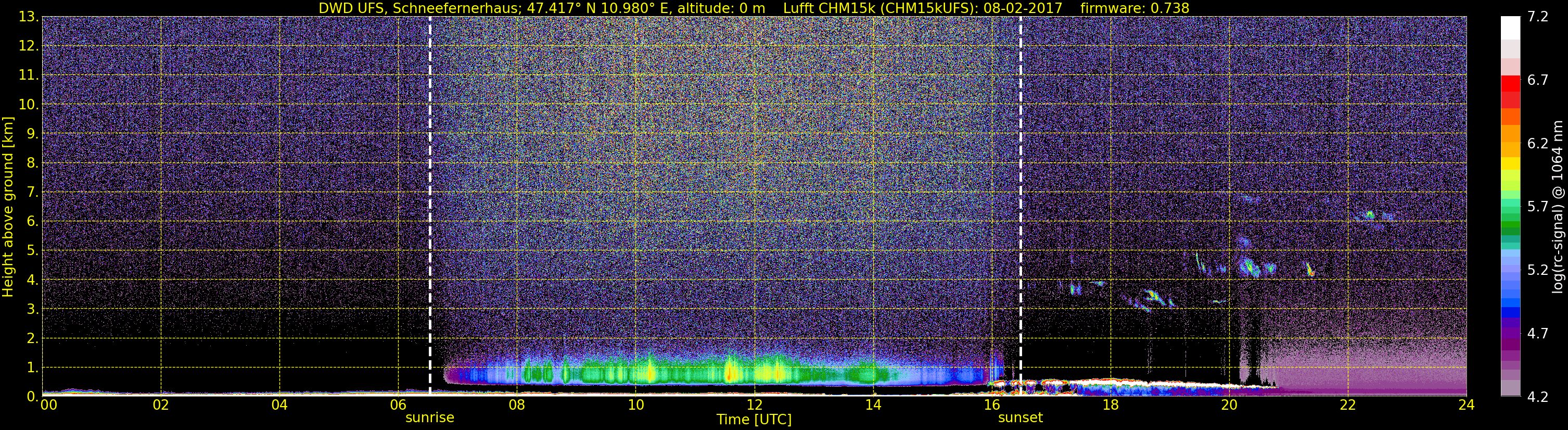Select the white dashed sunrise marker line
The height and width of the screenshot is (430, 1568).
tap(430, 206)
